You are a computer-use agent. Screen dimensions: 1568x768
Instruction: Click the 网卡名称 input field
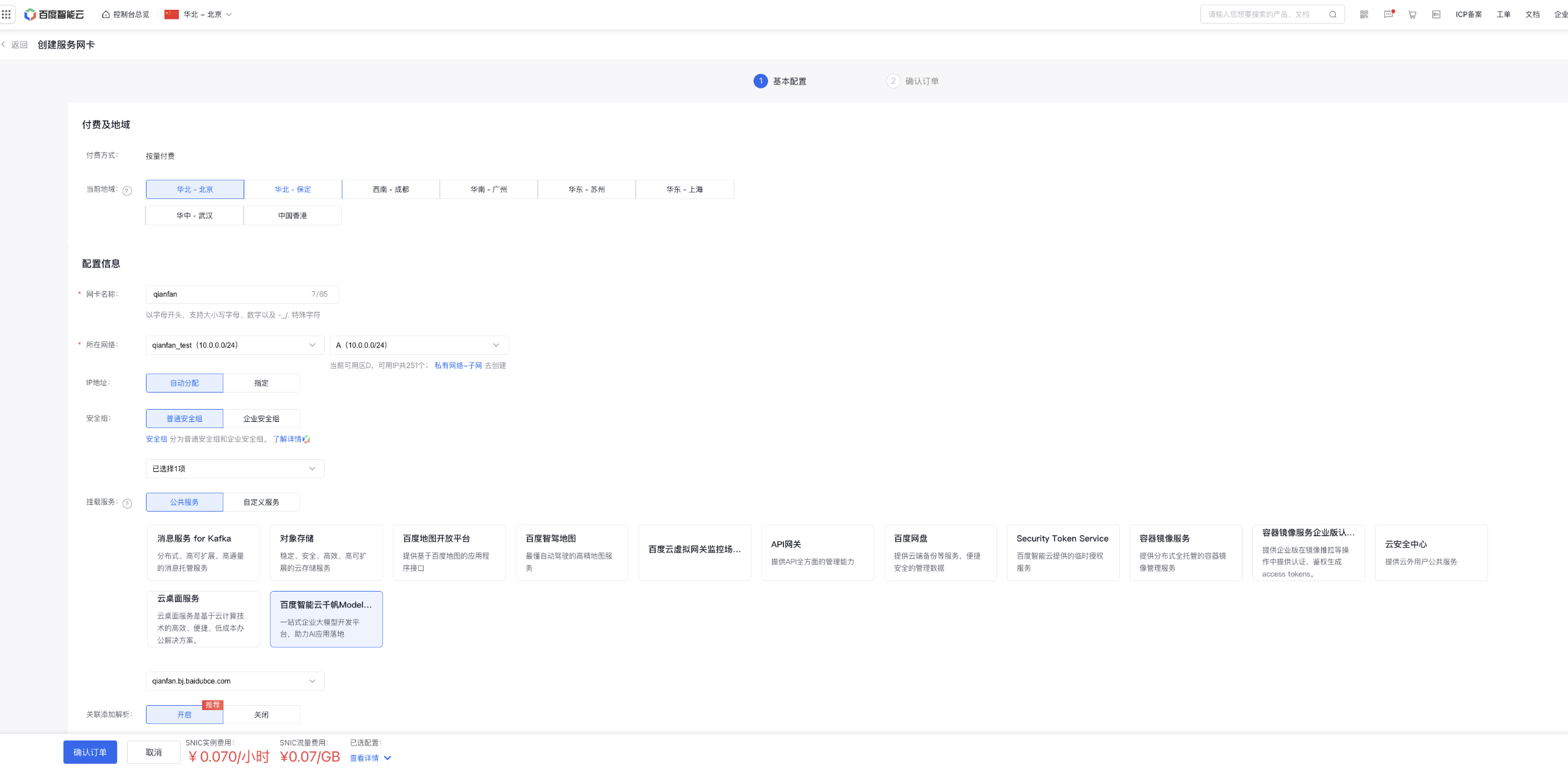pos(242,294)
